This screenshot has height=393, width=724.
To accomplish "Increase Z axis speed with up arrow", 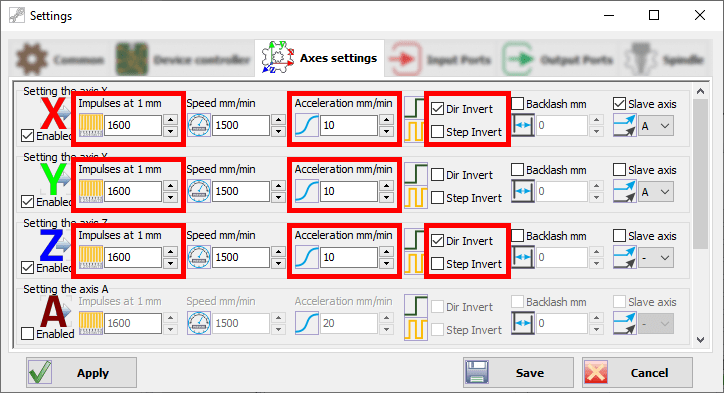I will [278, 252].
